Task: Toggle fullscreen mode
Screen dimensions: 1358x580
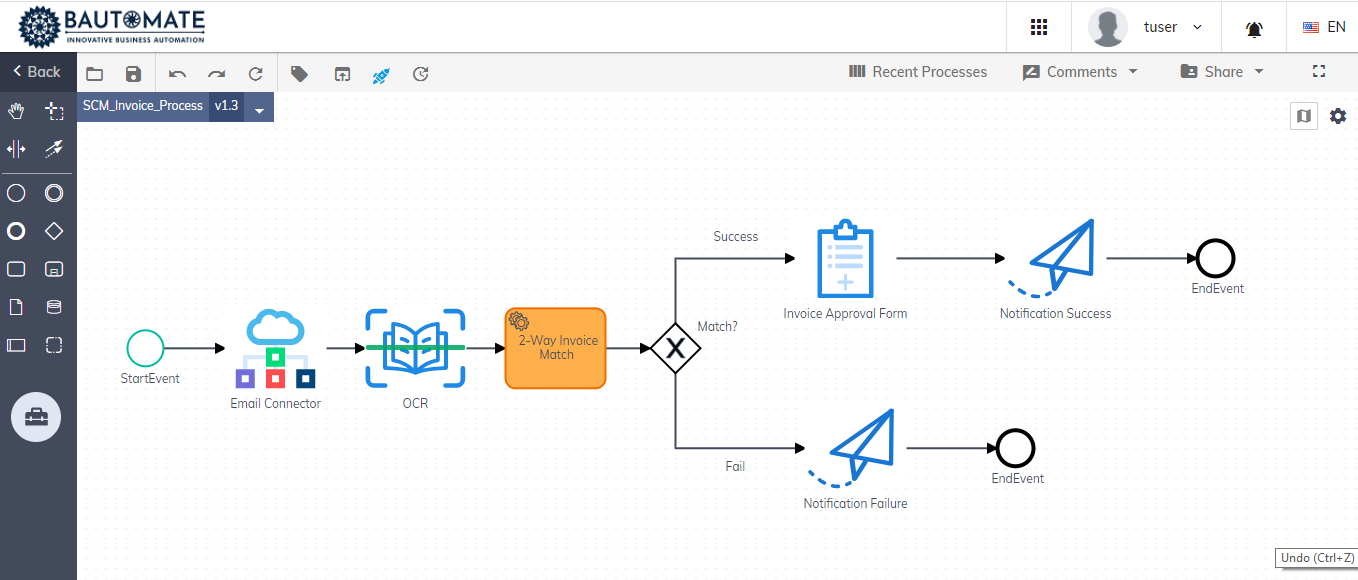Action: [x=1318, y=71]
